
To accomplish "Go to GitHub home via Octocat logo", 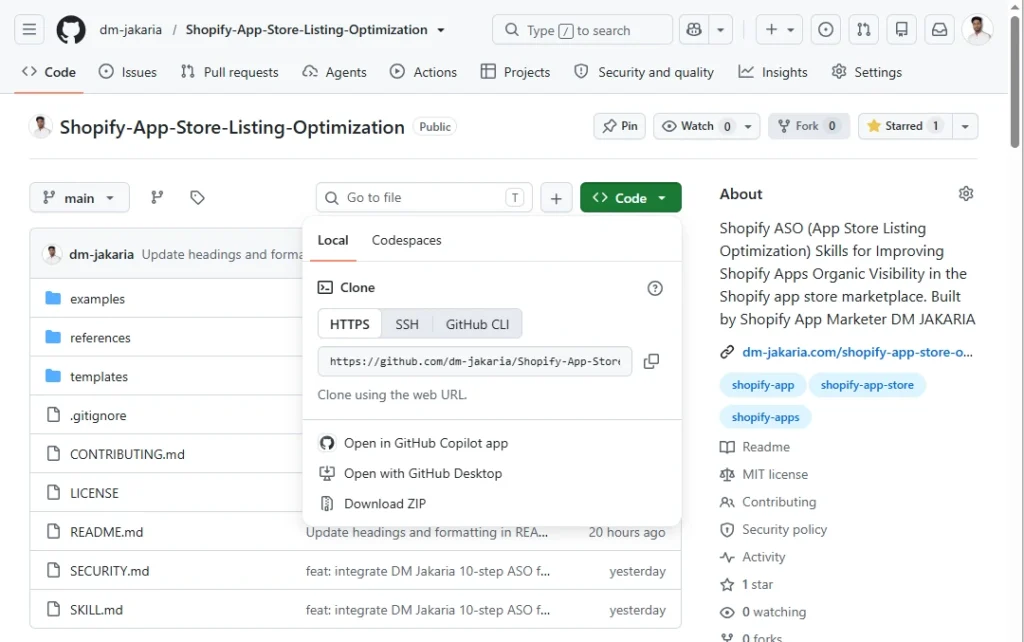I will [71, 30].
